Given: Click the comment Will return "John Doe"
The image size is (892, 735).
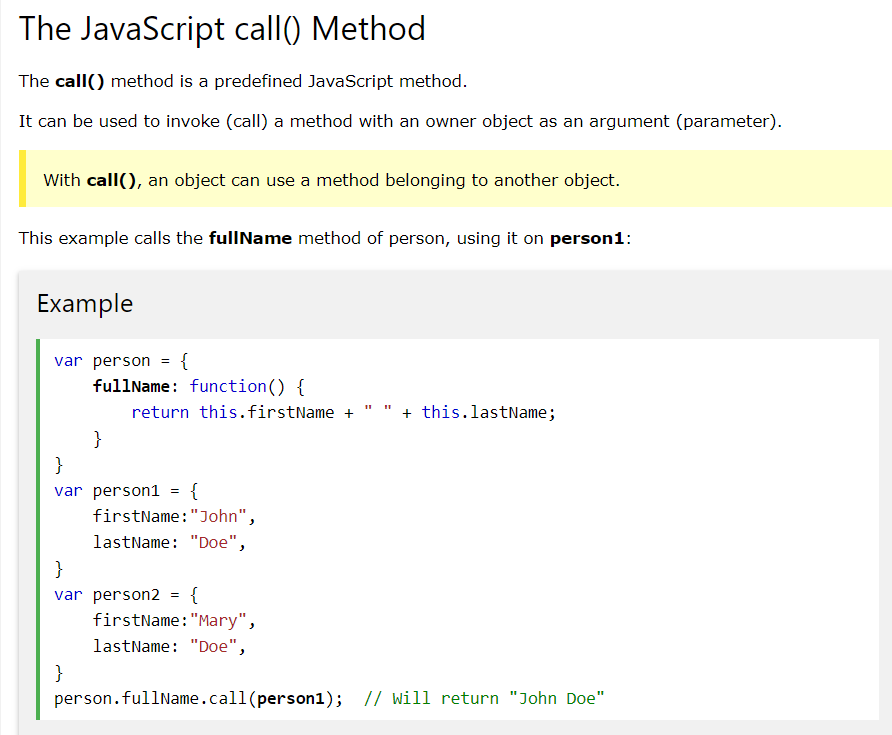Looking at the screenshot, I should (x=485, y=698).
